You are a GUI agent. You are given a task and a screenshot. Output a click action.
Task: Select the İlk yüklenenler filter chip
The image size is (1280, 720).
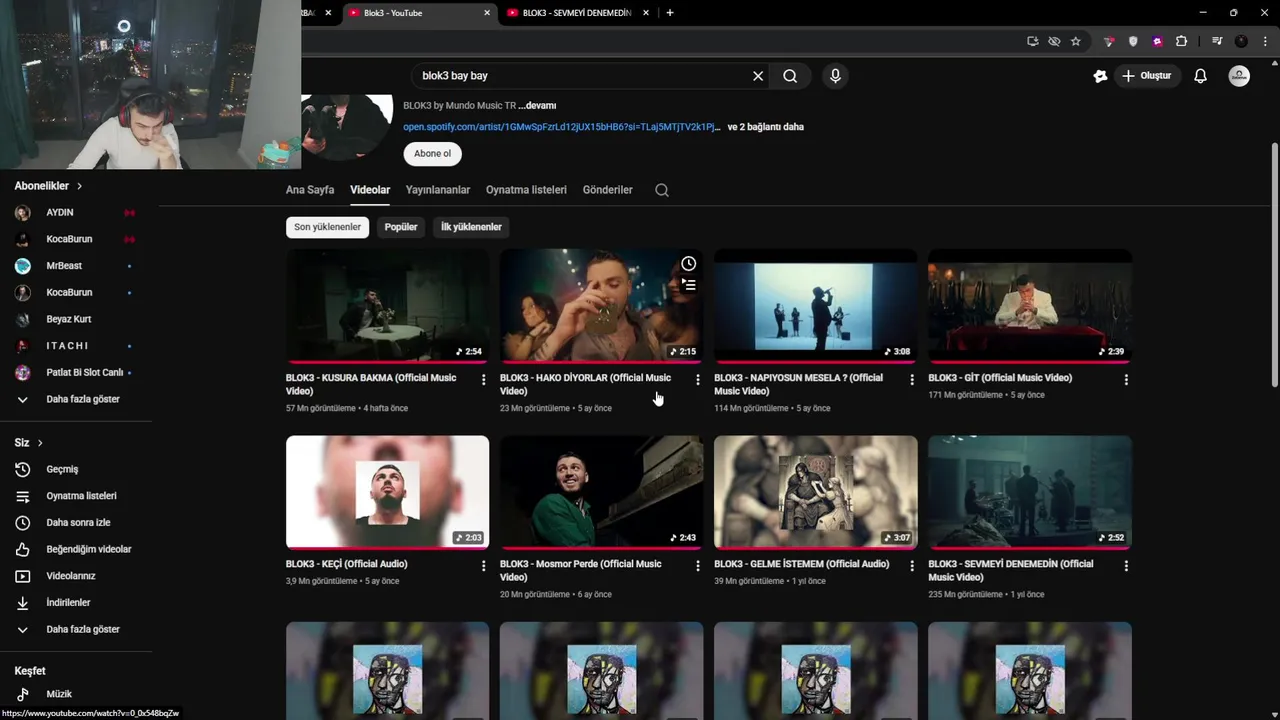tap(471, 227)
